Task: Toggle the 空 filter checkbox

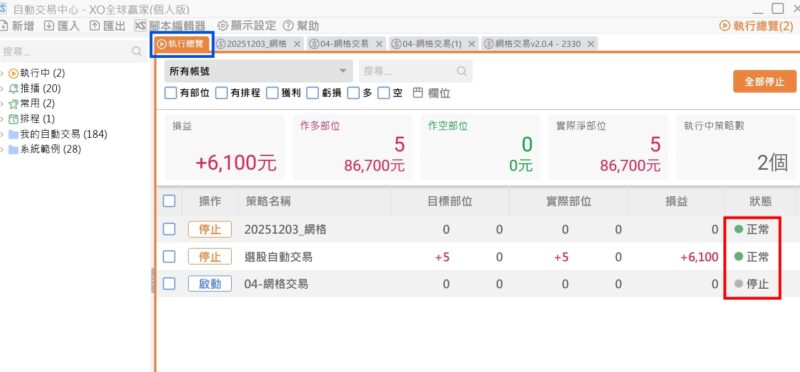Action: (384, 93)
